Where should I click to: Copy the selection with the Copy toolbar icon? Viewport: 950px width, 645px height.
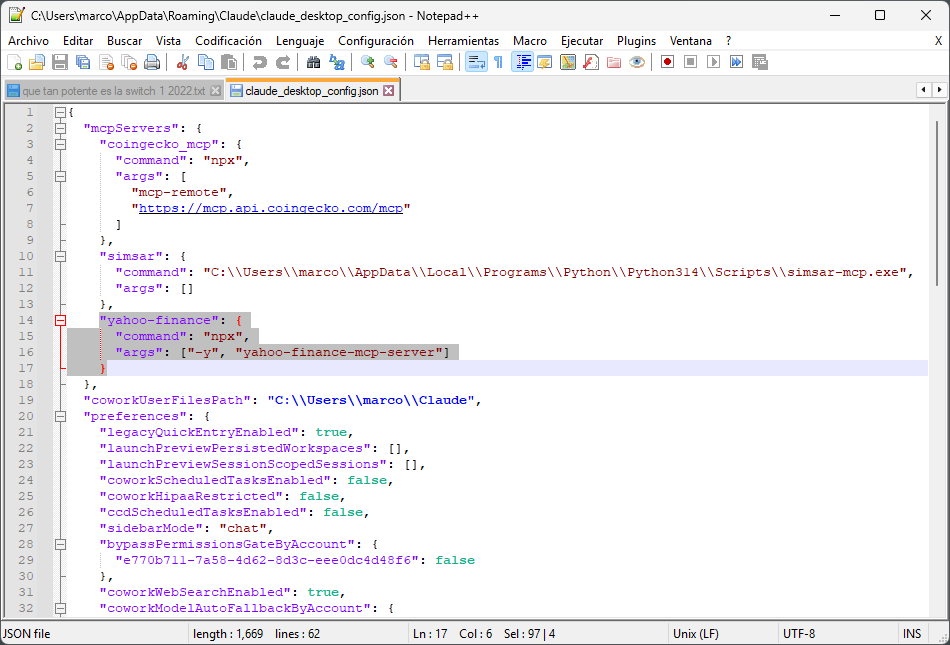pyautogui.click(x=206, y=62)
